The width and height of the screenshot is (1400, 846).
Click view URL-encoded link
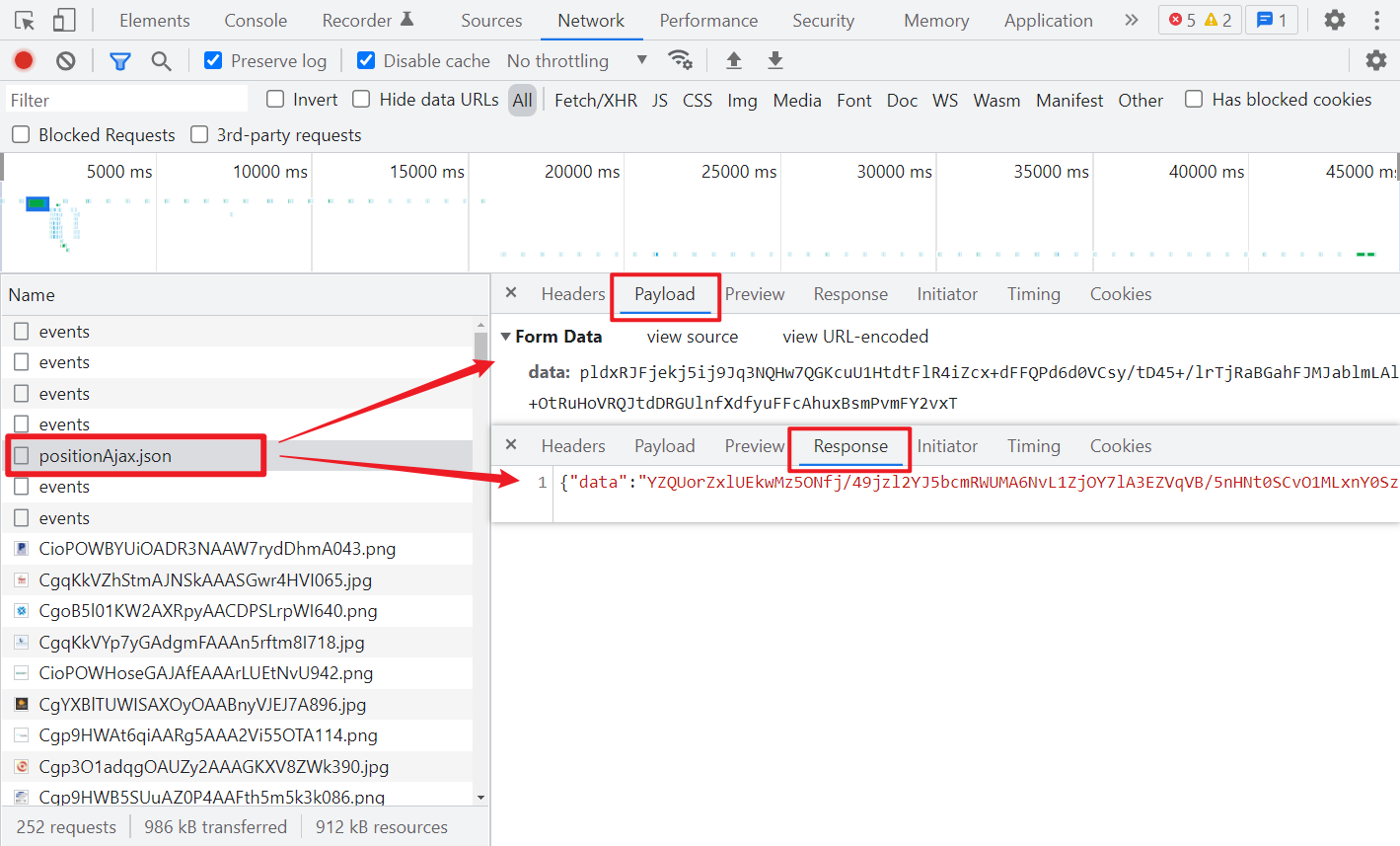click(855, 337)
